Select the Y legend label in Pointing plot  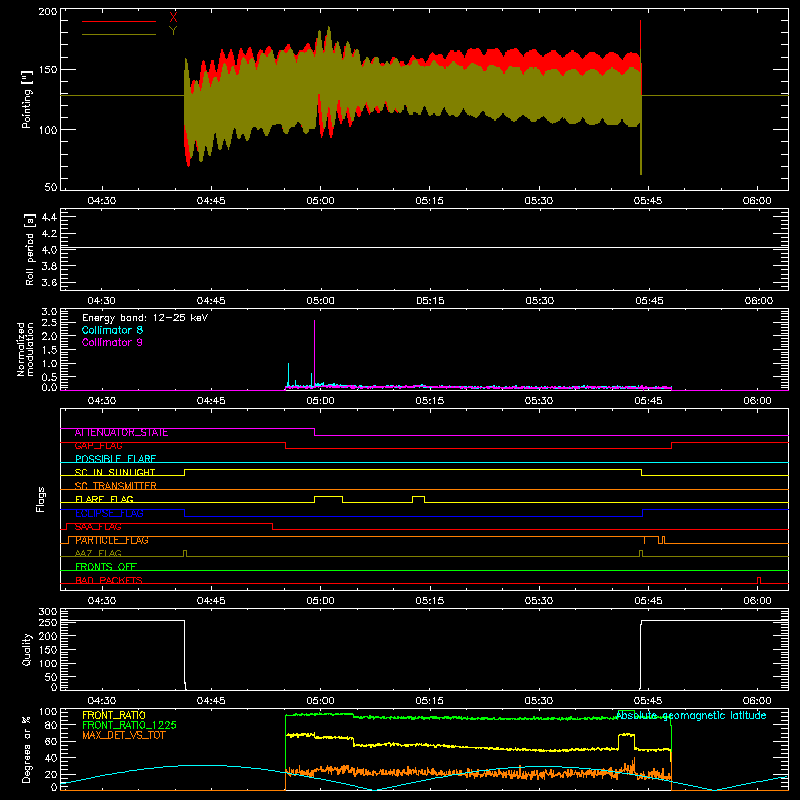pos(173,31)
